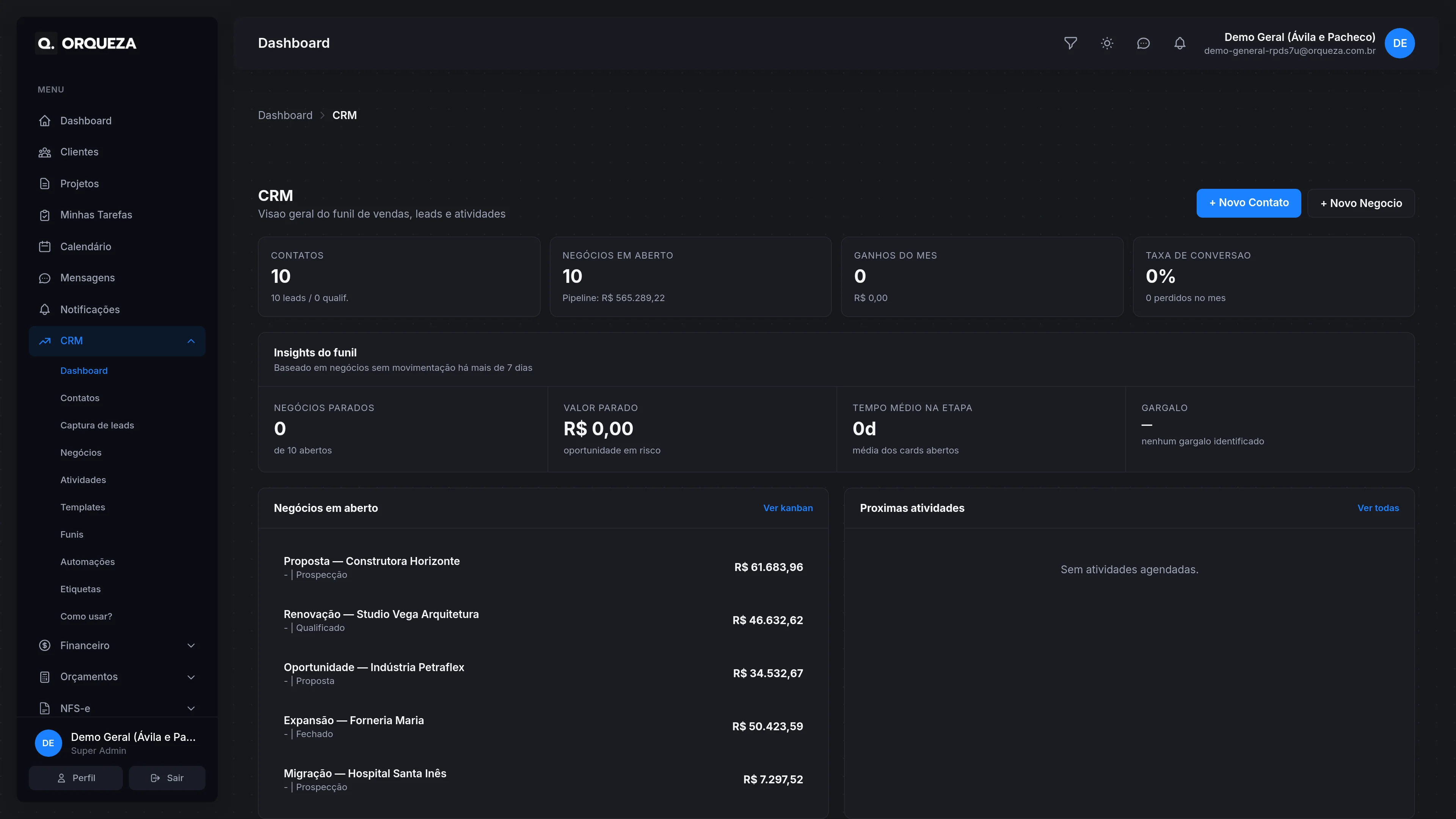Viewport: 1456px width, 819px height.
Task: Click the + Novo Contato button
Action: coord(1249,203)
